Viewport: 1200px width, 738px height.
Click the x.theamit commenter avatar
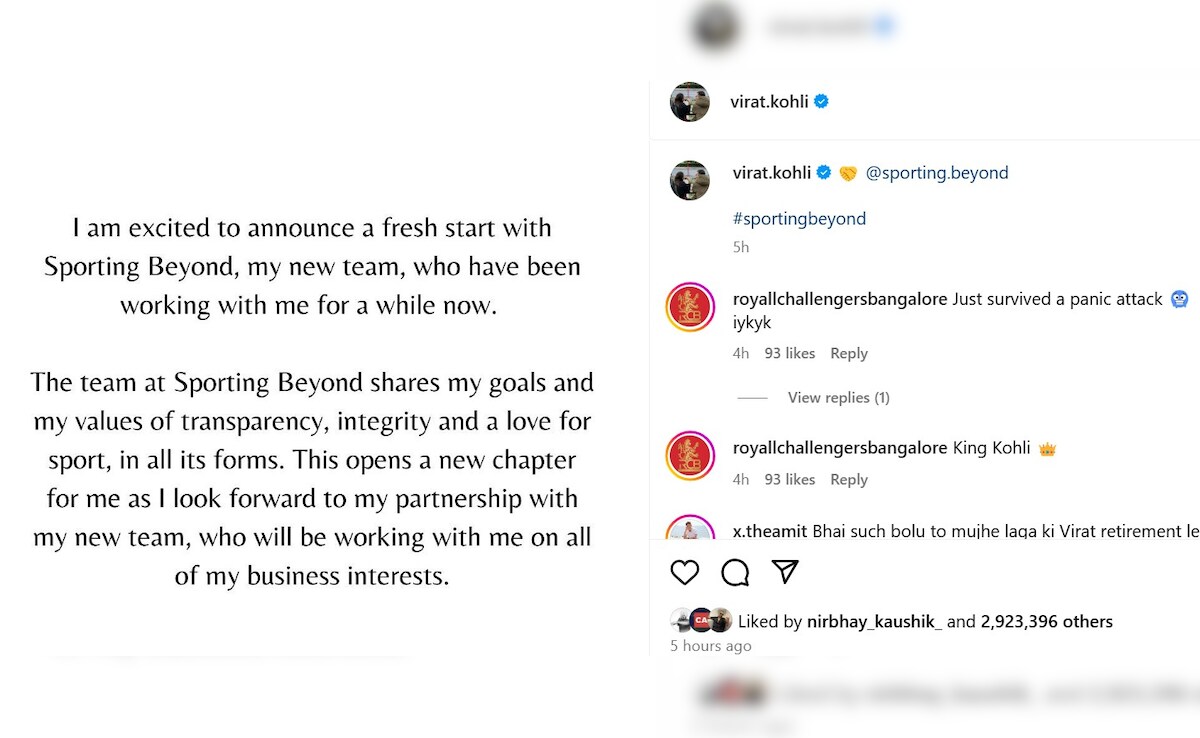click(x=690, y=530)
